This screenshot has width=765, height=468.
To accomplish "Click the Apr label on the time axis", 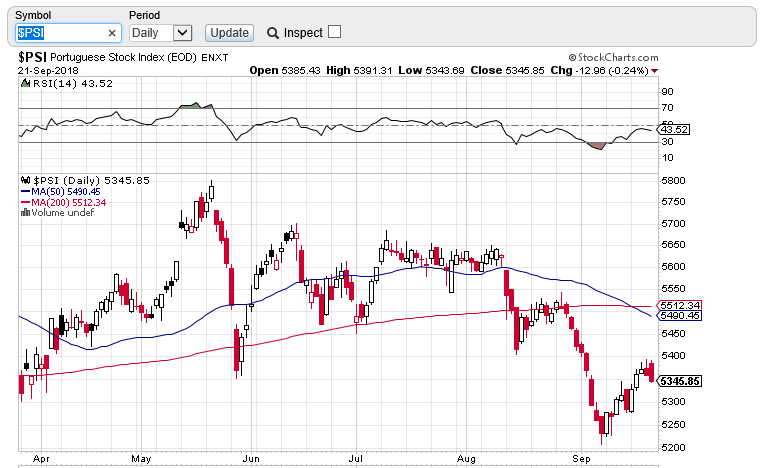I will point(41,459).
